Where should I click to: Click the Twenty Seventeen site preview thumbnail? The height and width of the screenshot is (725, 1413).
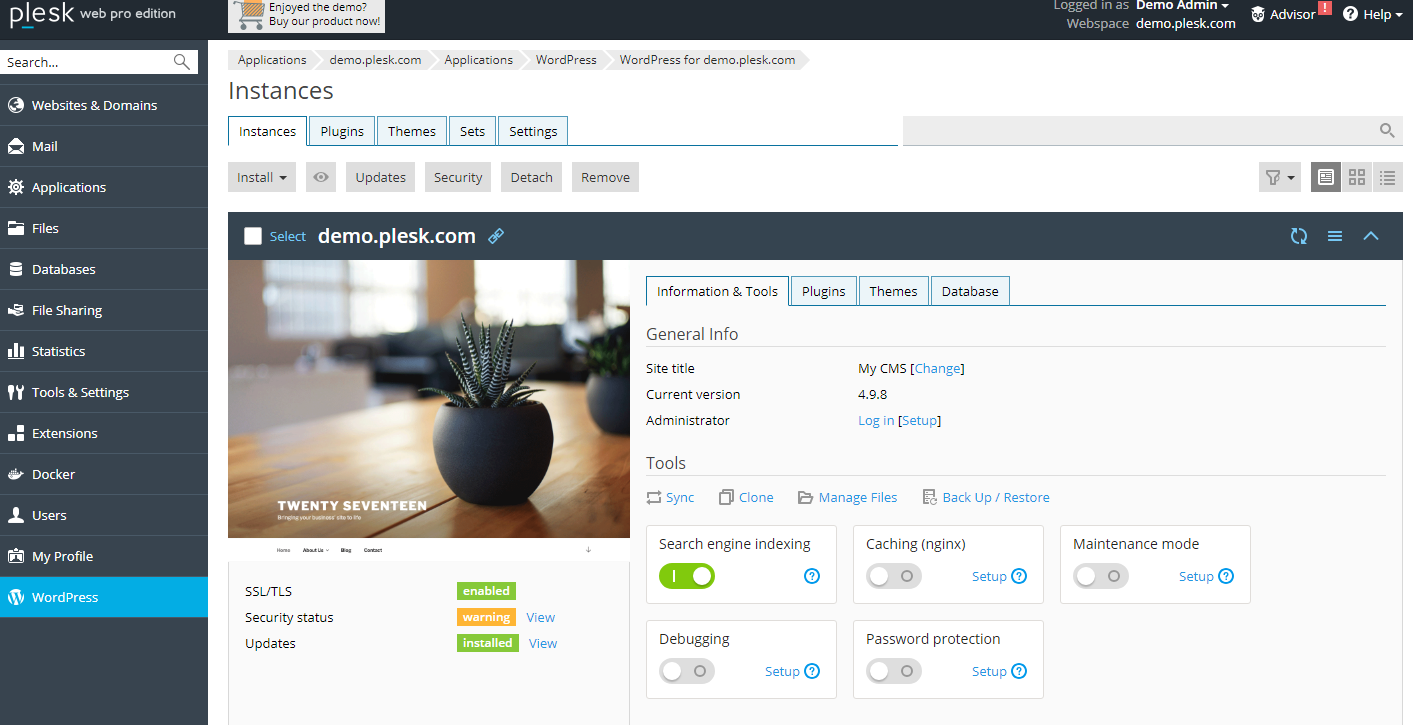pos(429,410)
